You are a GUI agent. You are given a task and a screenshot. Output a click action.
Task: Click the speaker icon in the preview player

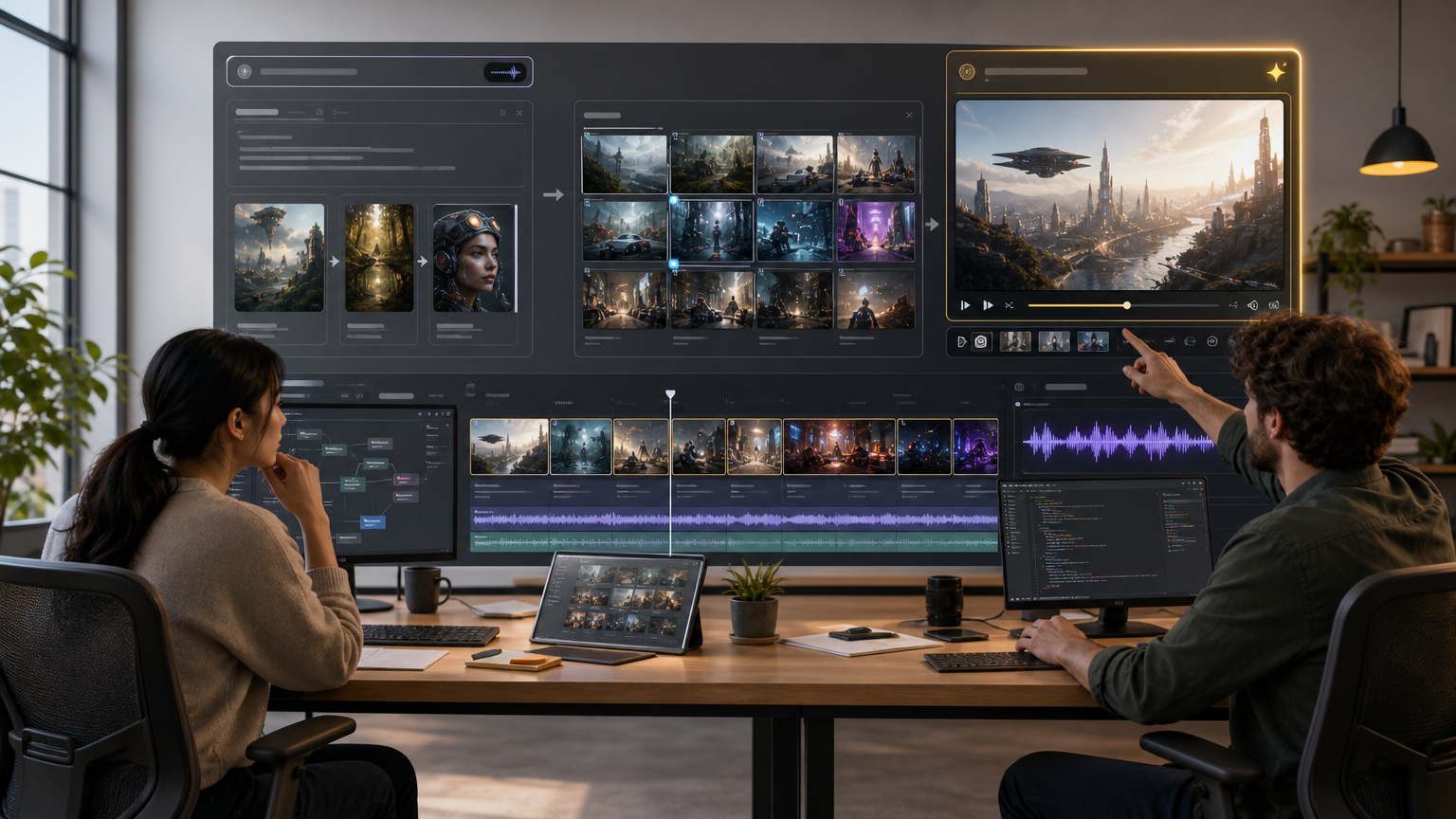1252,305
